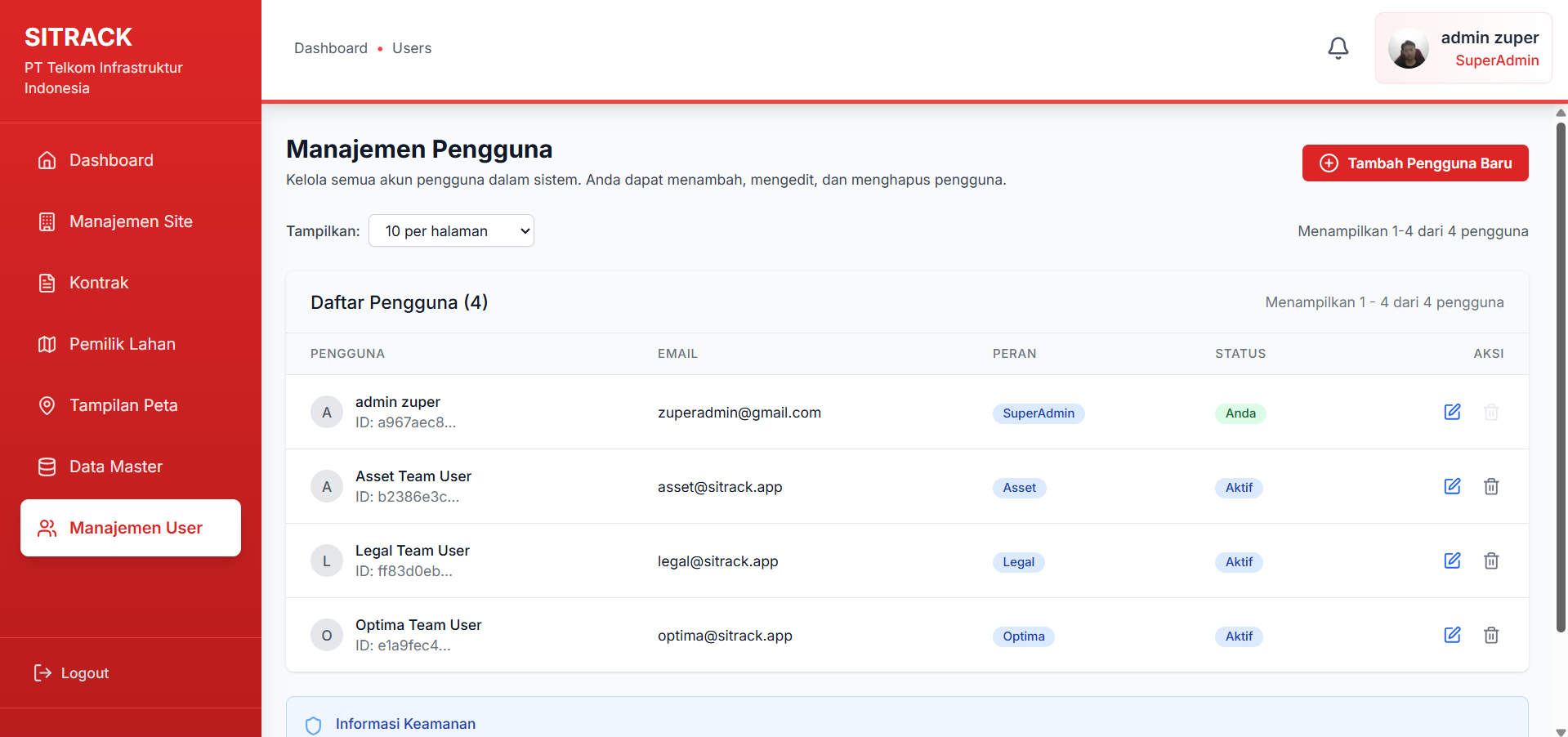Log out using the Logout link

[72, 672]
